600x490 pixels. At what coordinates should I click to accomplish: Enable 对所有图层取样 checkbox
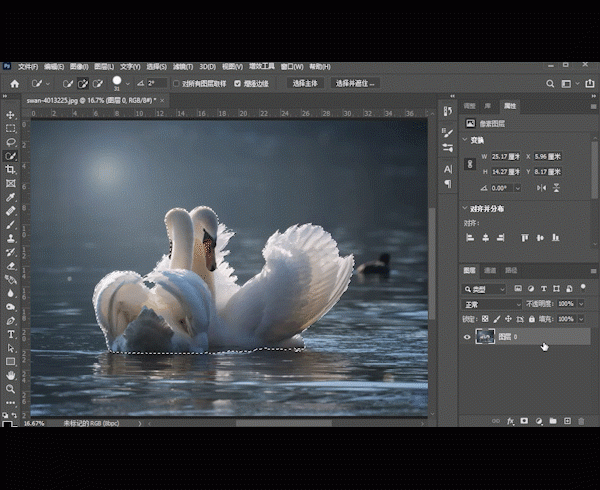click(x=176, y=83)
